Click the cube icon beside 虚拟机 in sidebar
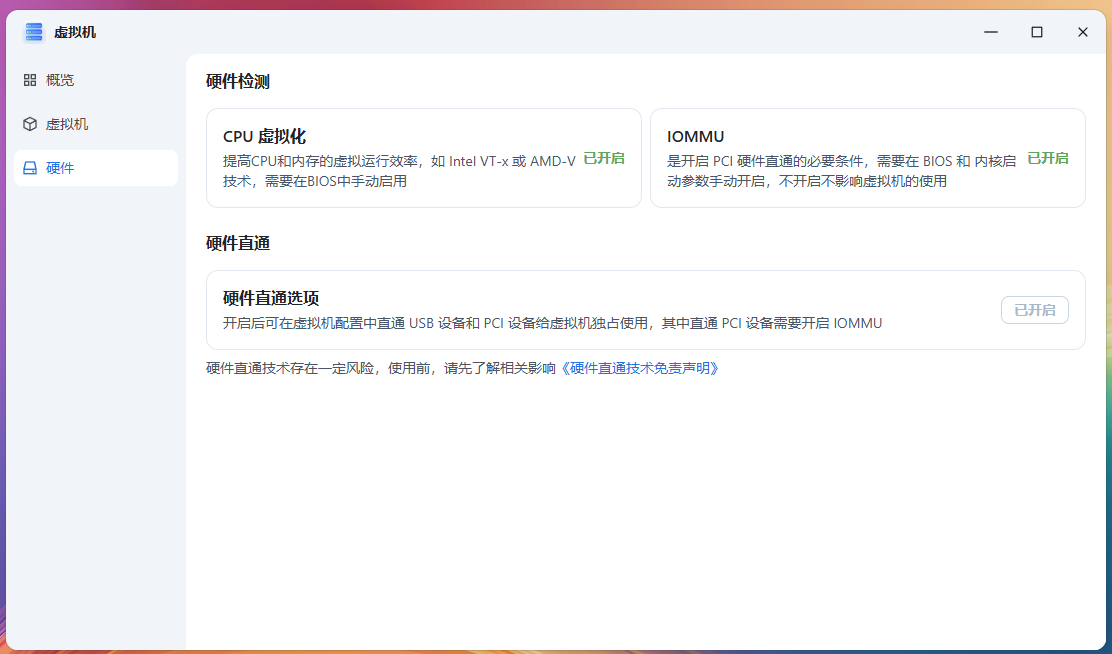The image size is (1112, 654). (x=30, y=123)
